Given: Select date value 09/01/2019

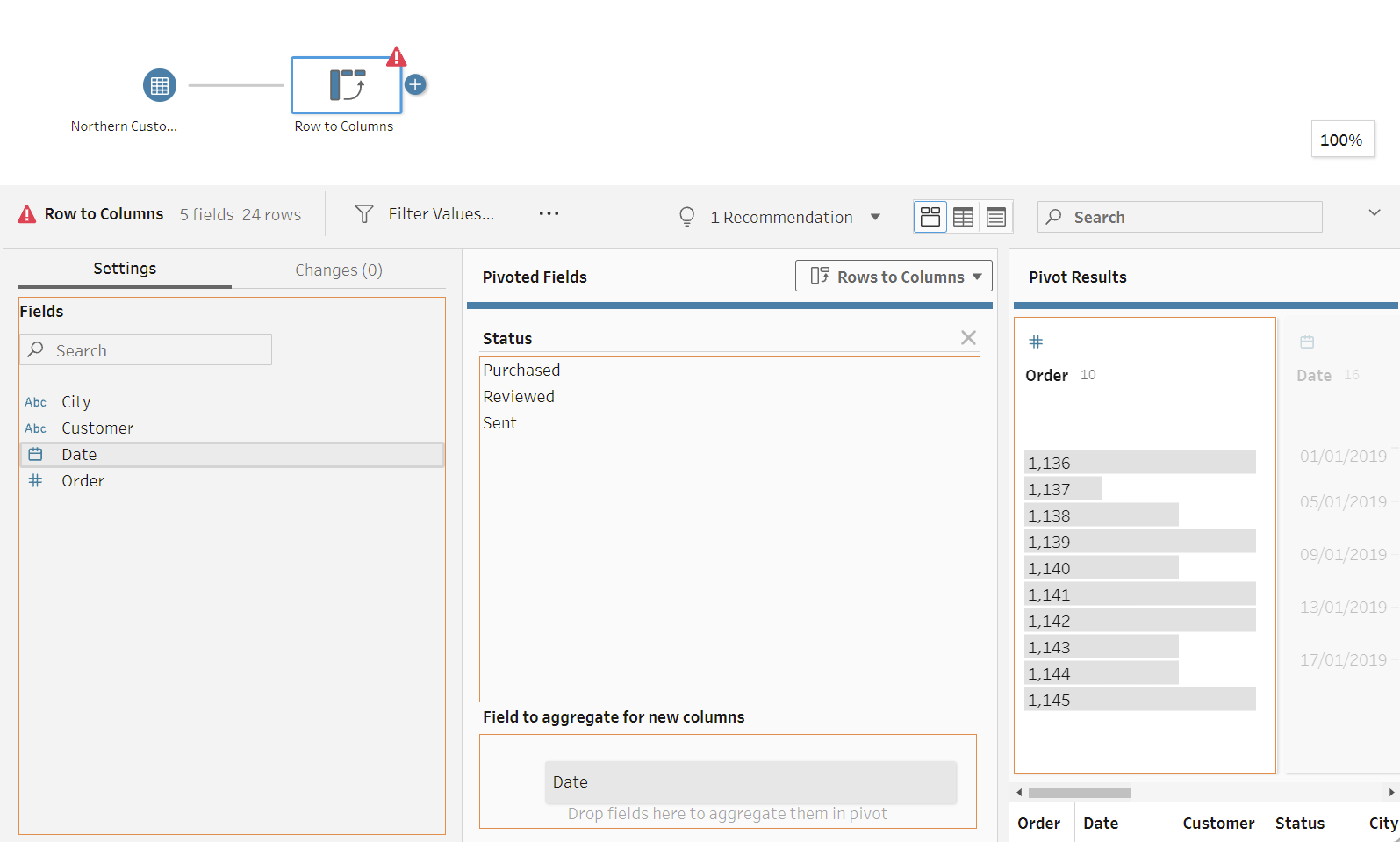Looking at the screenshot, I should 1343,554.
